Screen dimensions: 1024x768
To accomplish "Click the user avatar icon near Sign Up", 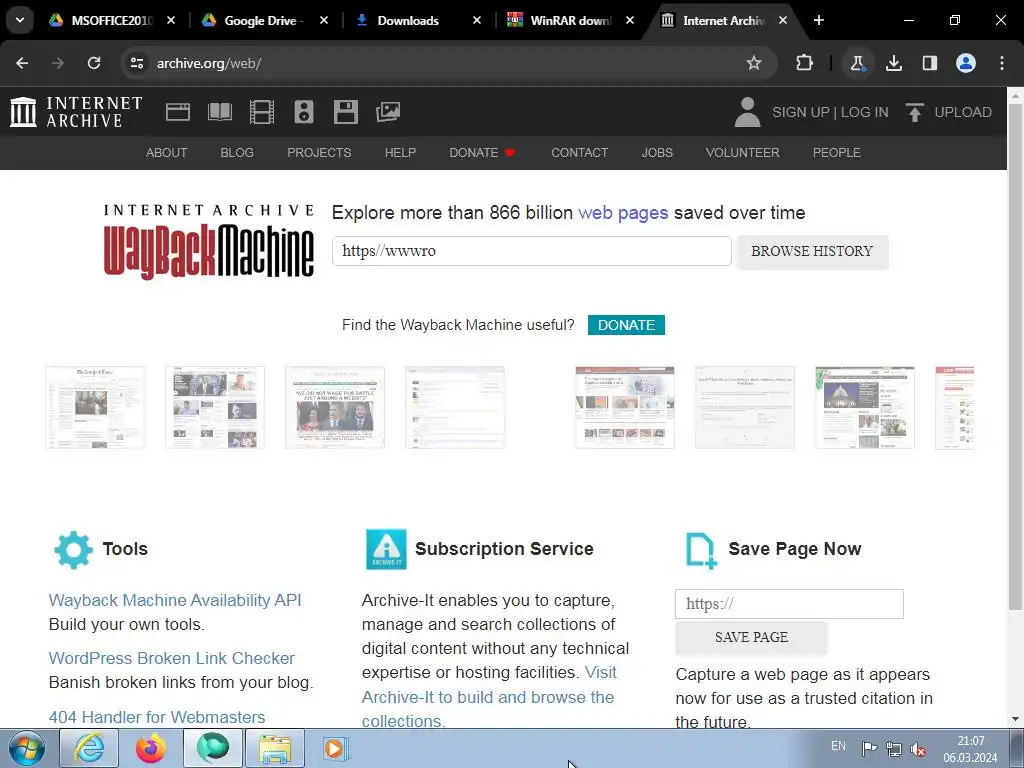I will [747, 112].
